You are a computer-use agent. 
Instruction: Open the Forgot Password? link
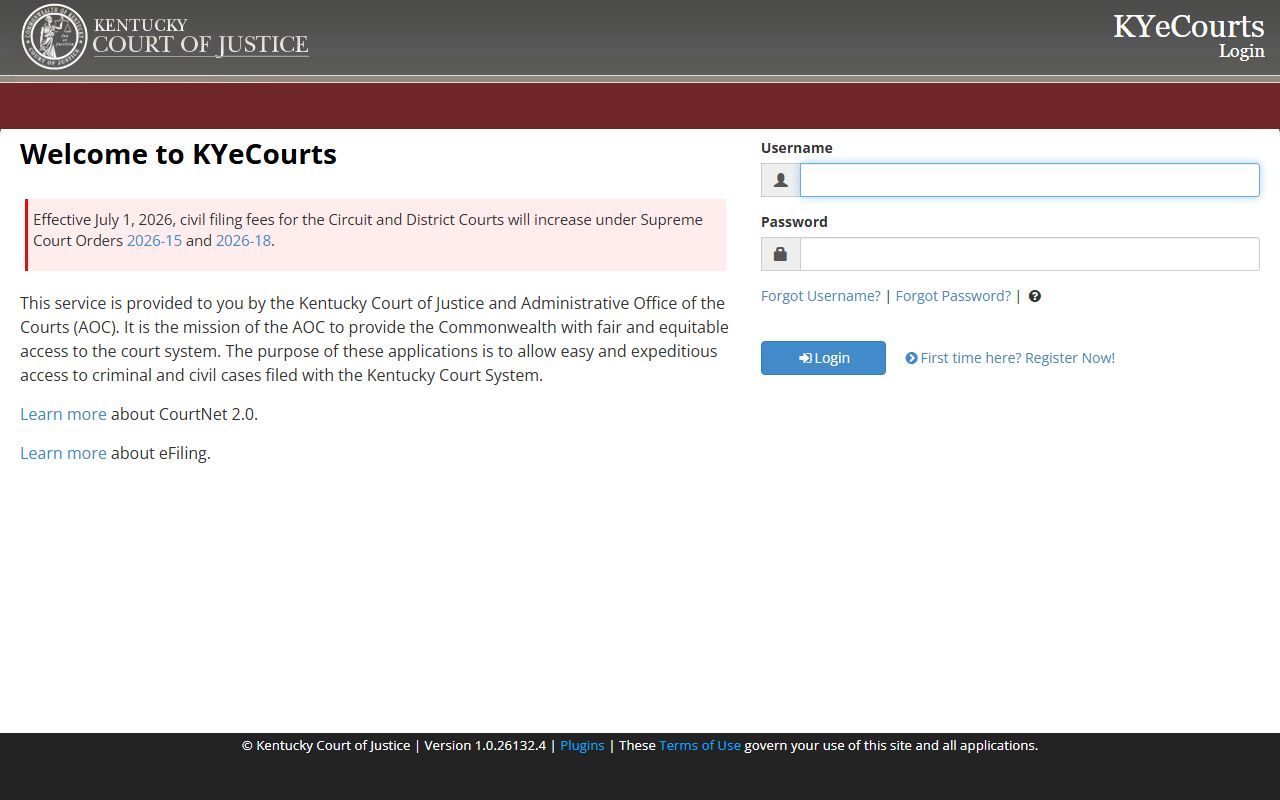click(953, 296)
